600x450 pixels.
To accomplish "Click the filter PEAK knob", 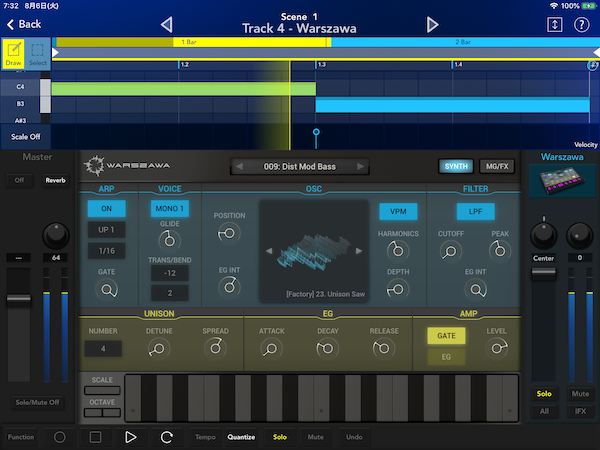I will [500, 251].
